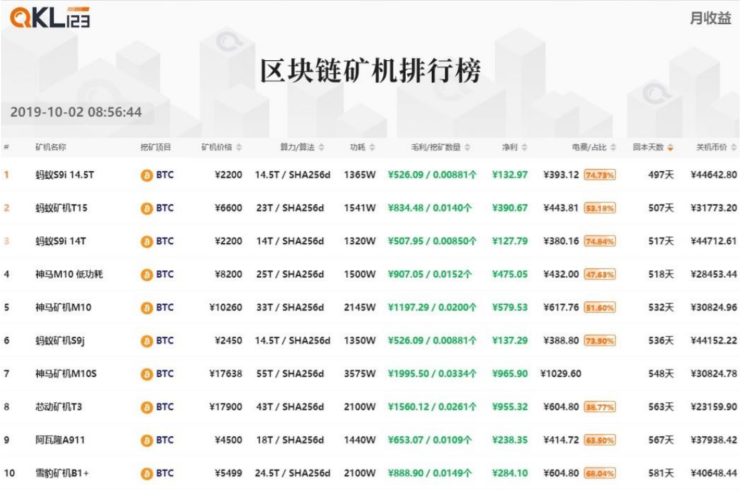
Task: Sort by 矿机价格 column arrows
Action: [239, 147]
